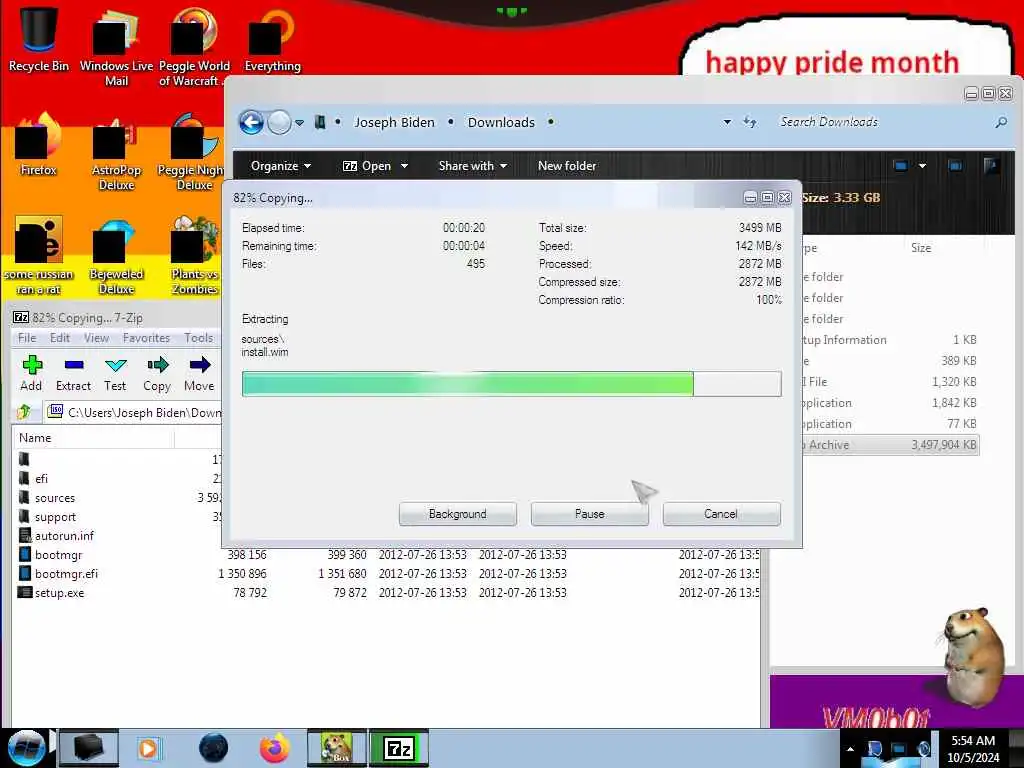This screenshot has width=1024, height=768.
Task: Select the 3,497,904 KB Archive row
Action: pos(891,445)
